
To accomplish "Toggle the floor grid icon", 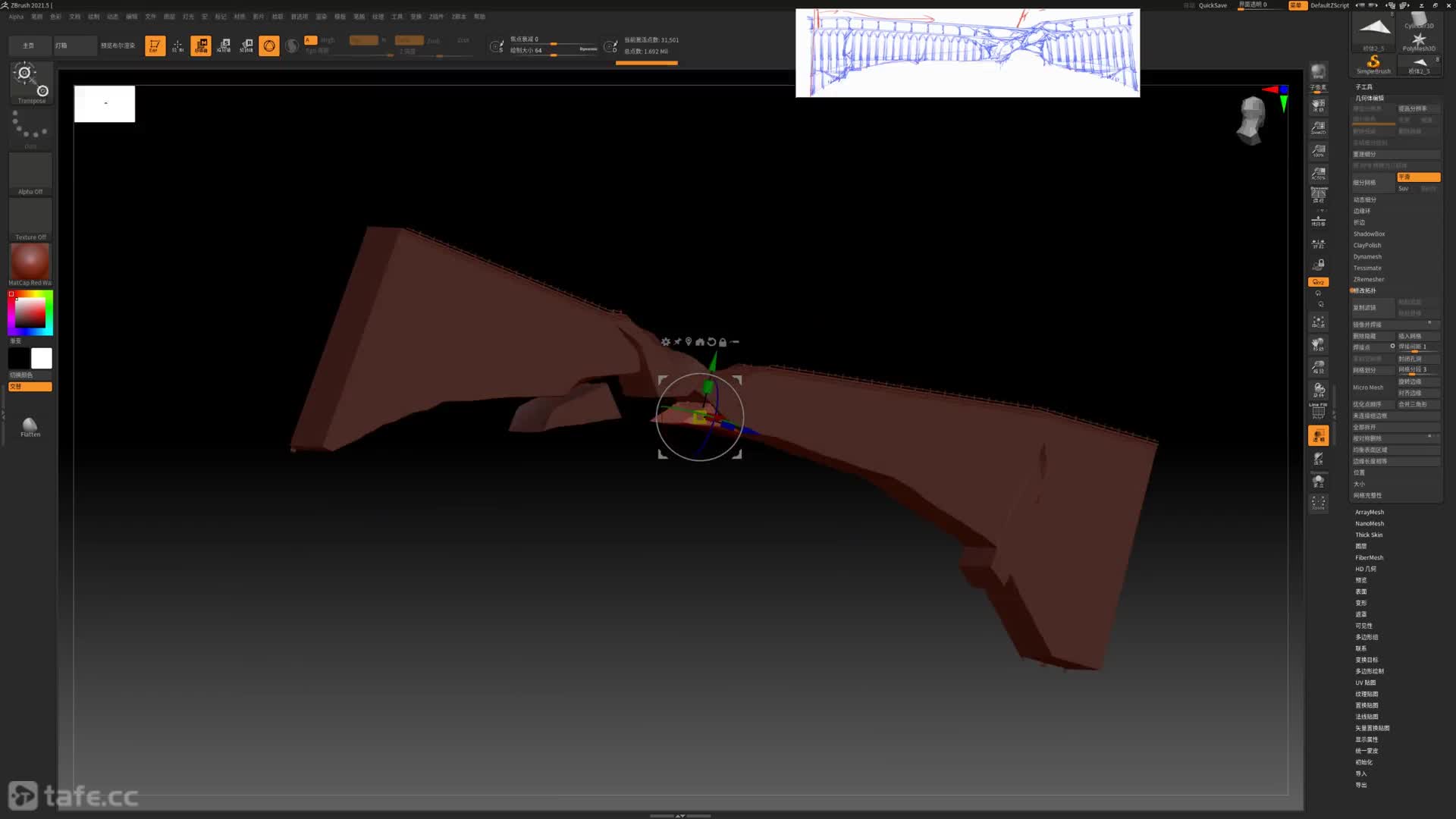I will pyautogui.click(x=1319, y=221).
